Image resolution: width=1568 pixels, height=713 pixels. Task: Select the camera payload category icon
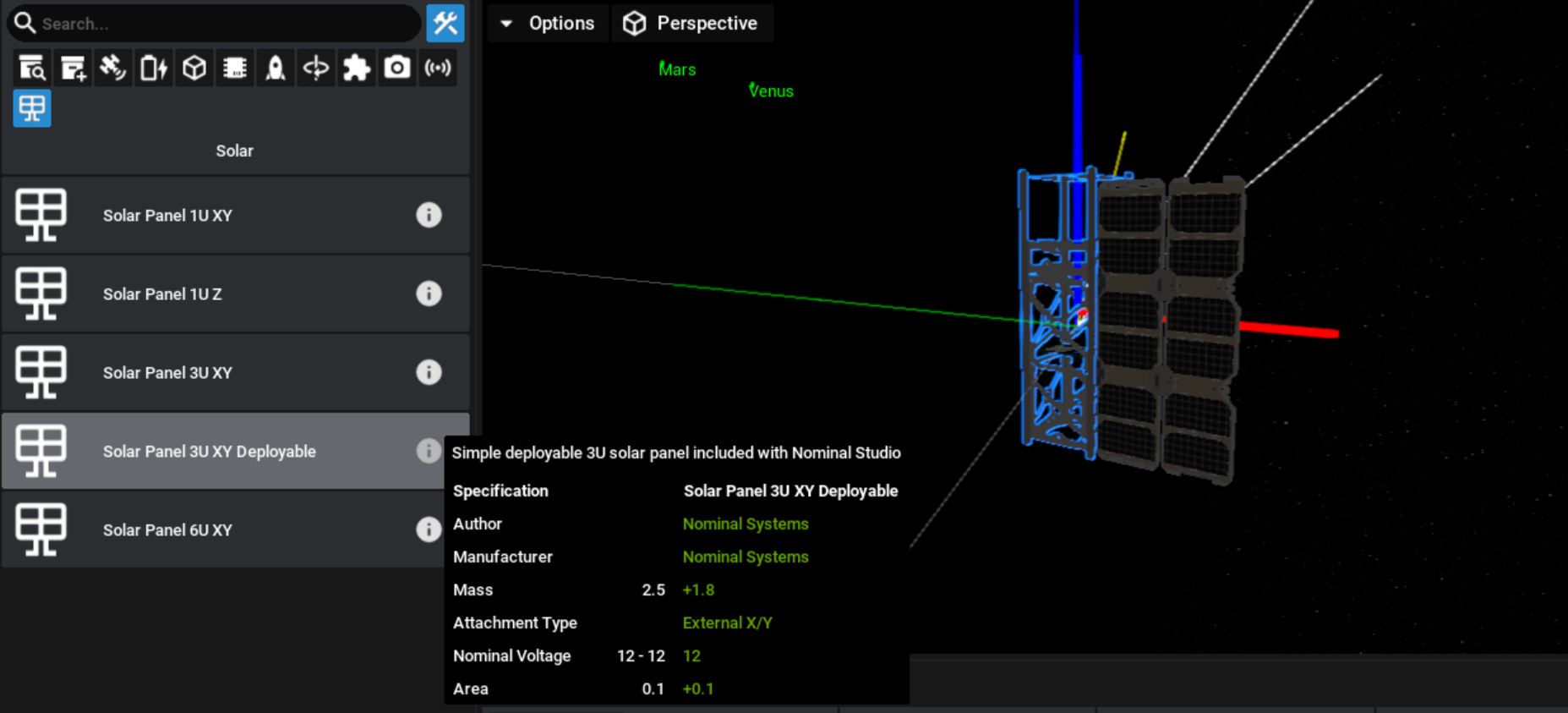tap(397, 68)
